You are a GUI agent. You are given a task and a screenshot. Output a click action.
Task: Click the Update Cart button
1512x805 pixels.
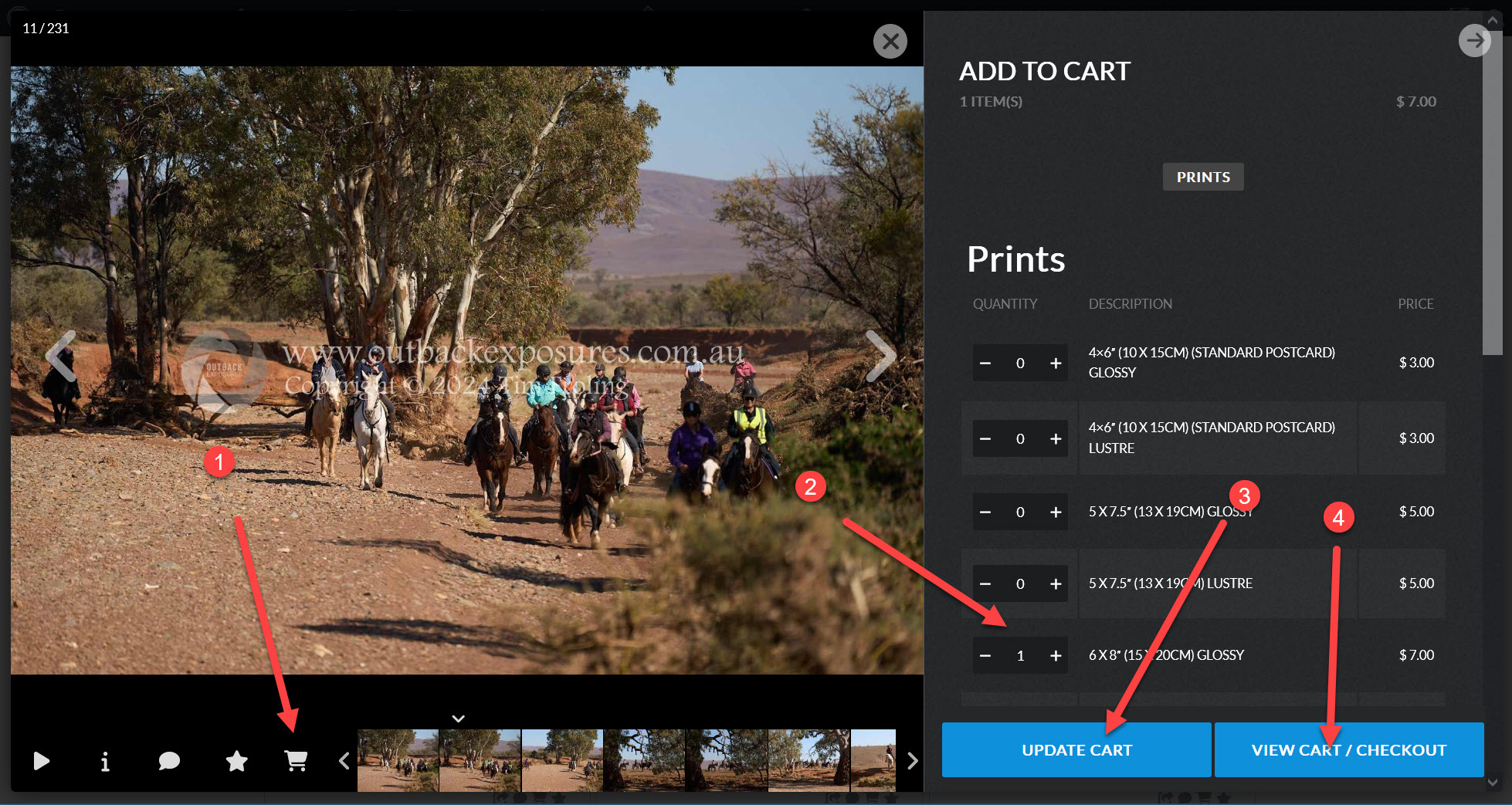coord(1076,750)
